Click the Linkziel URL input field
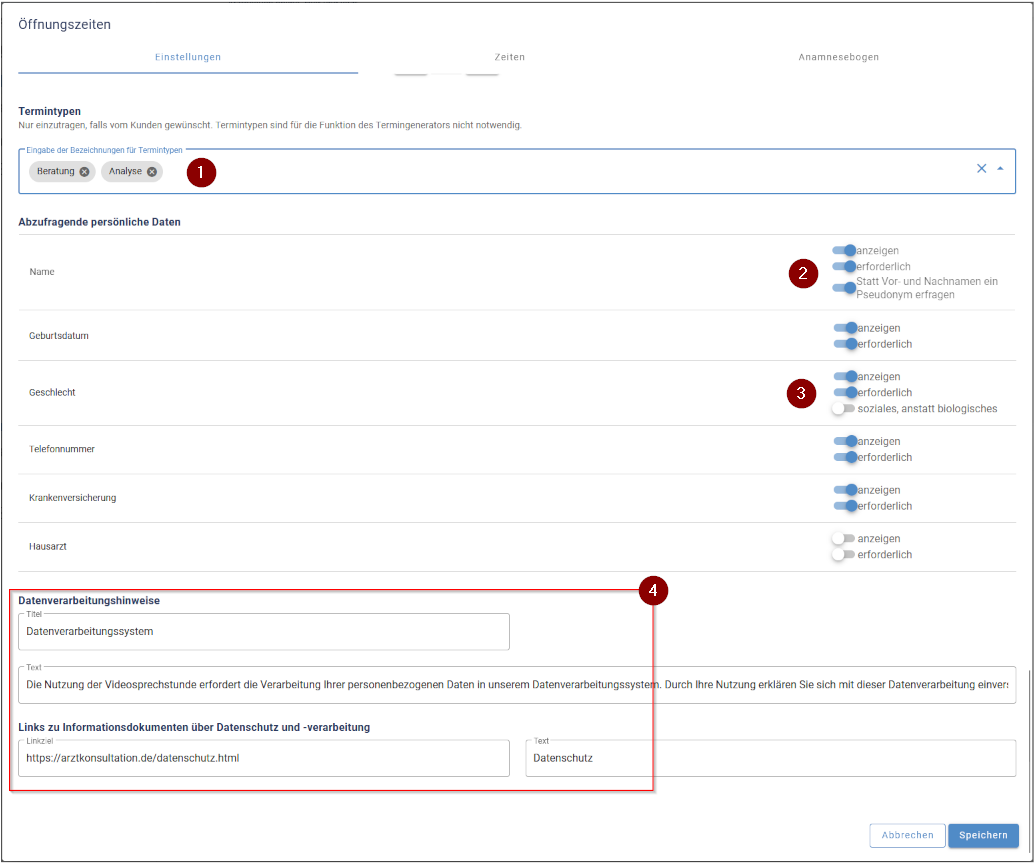The width and height of the screenshot is (1035, 864). [x=264, y=758]
